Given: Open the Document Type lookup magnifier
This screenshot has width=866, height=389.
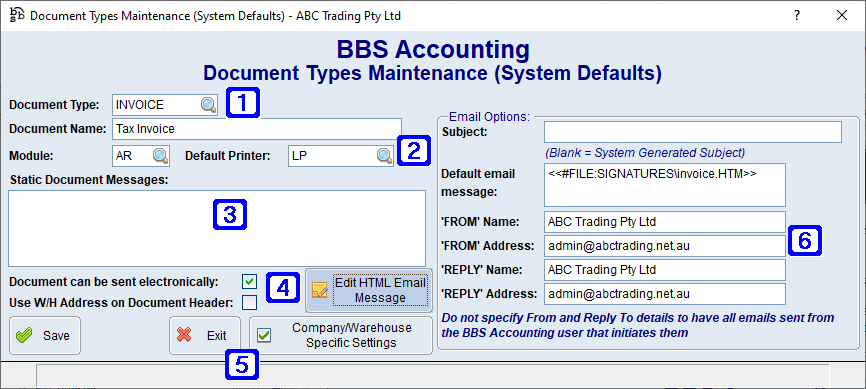Looking at the screenshot, I should pos(209,105).
